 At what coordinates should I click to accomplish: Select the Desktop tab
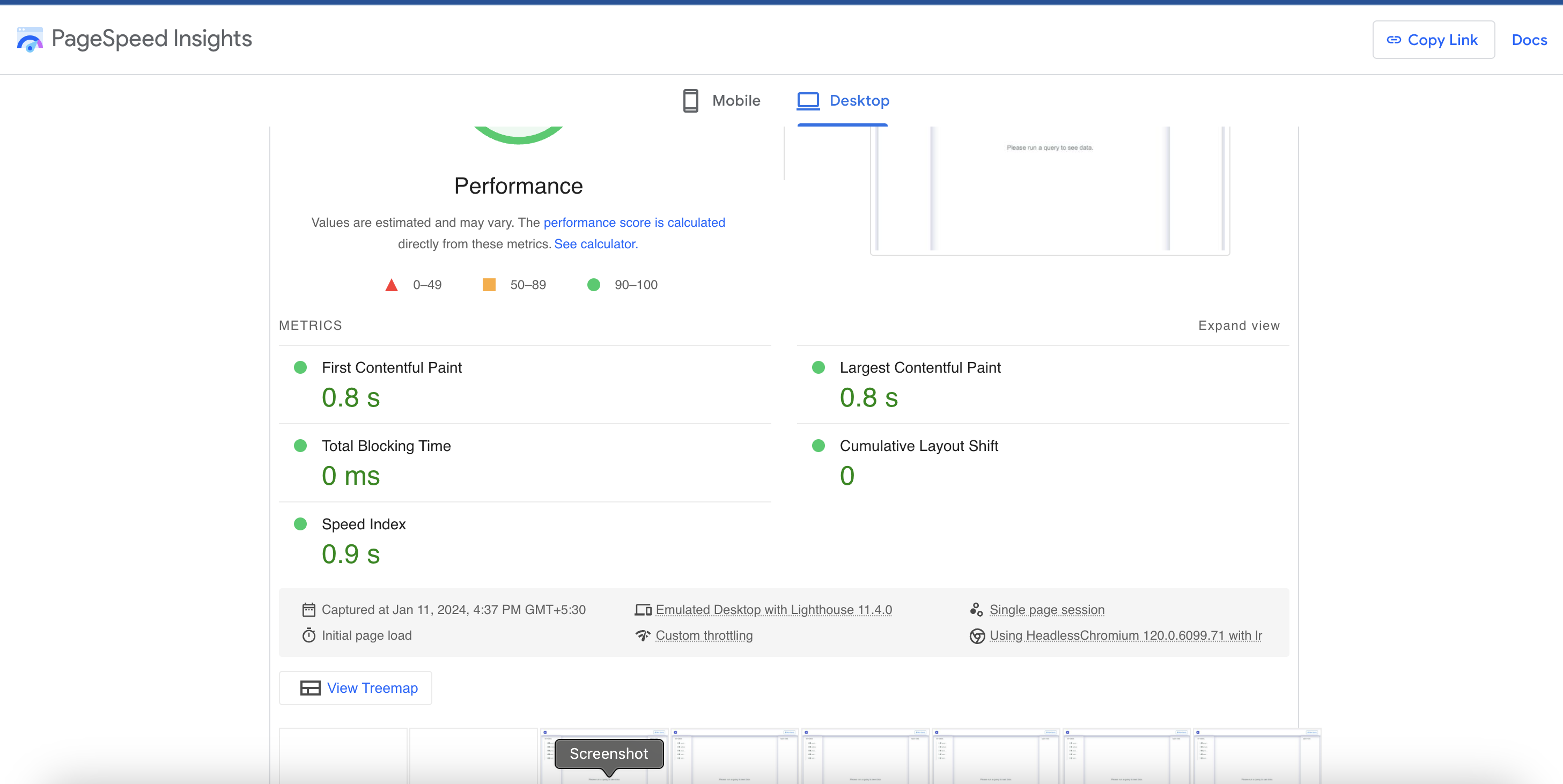[x=843, y=101]
